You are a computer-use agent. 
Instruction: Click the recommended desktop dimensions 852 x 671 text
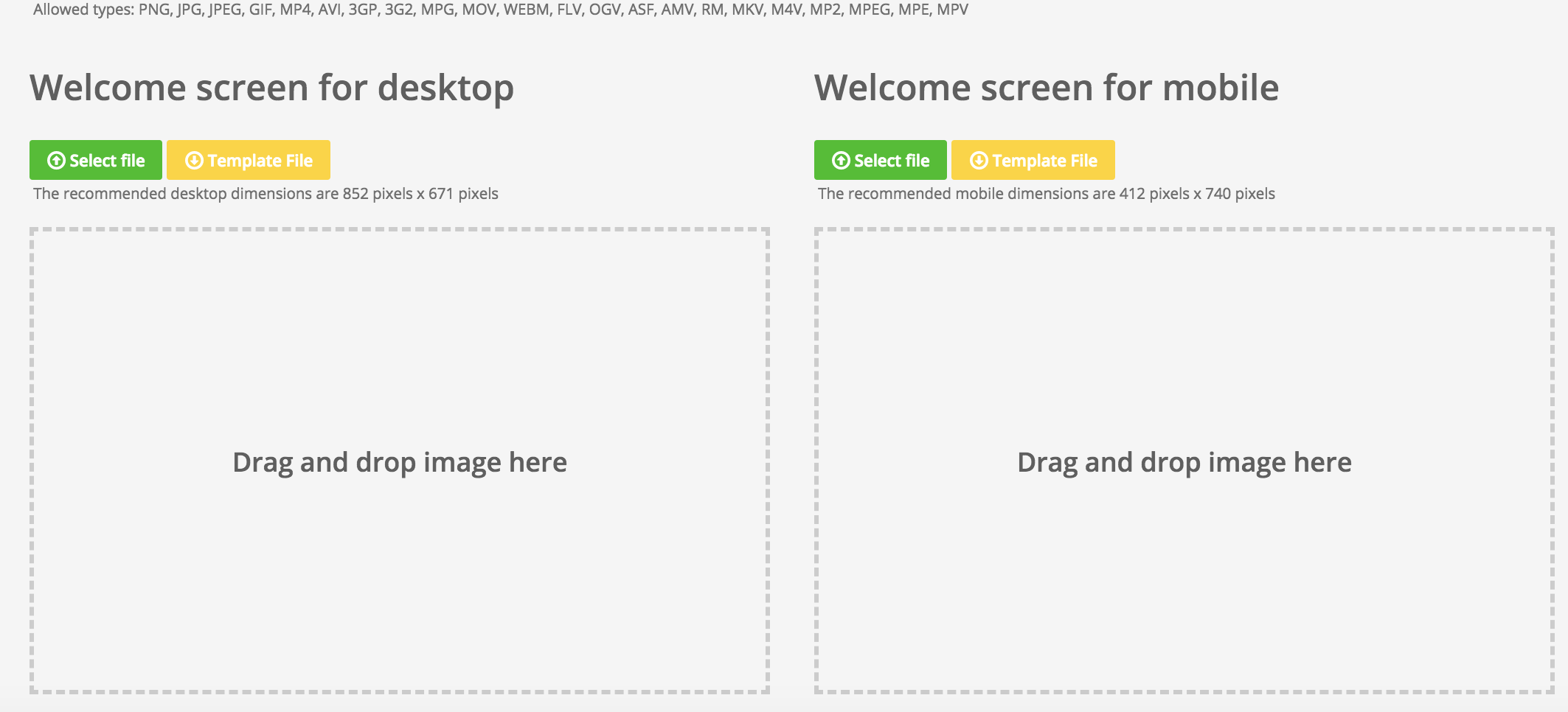pyautogui.click(x=266, y=194)
